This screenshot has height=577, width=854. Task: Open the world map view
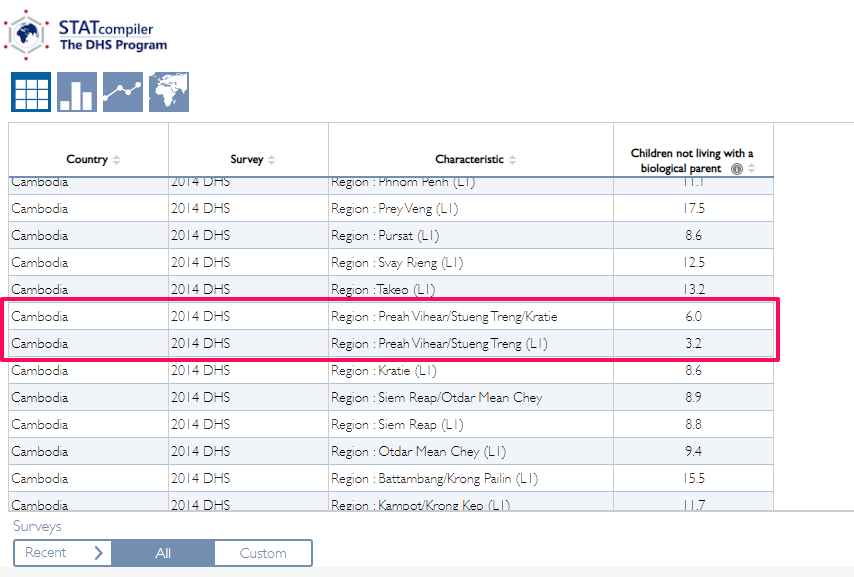(x=169, y=92)
